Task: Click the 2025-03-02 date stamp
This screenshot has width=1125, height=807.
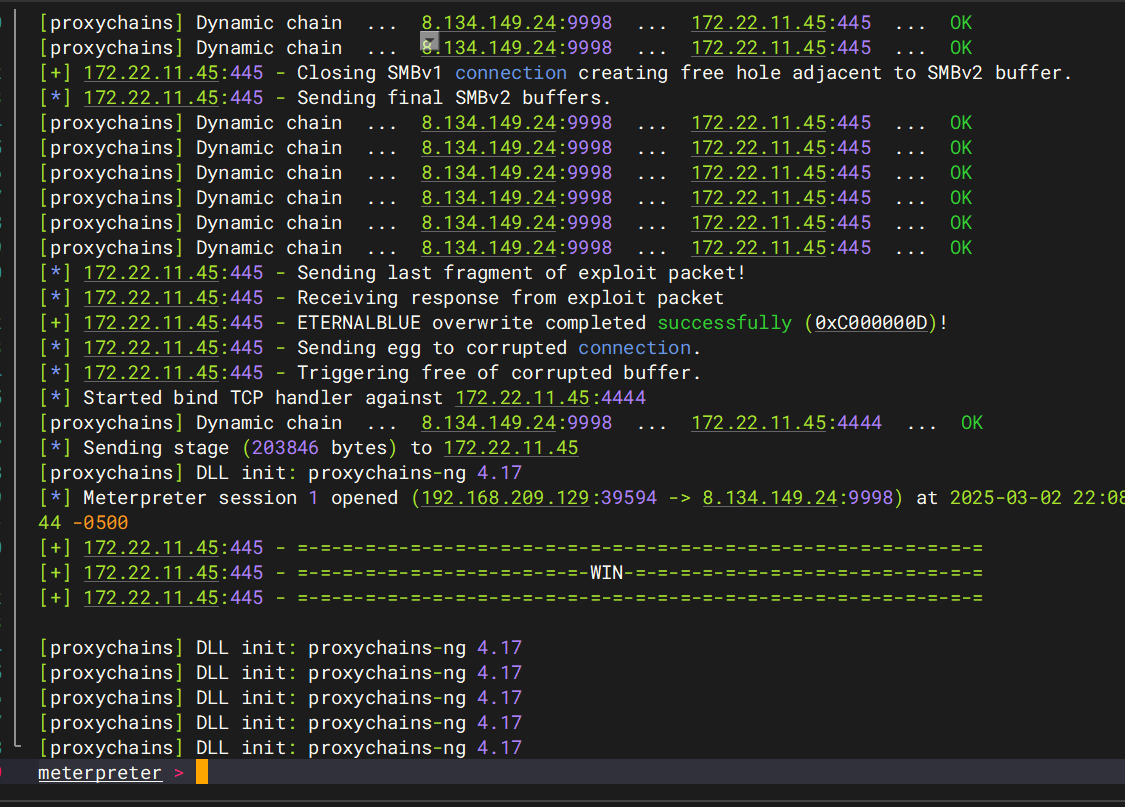Action: [x=1006, y=498]
